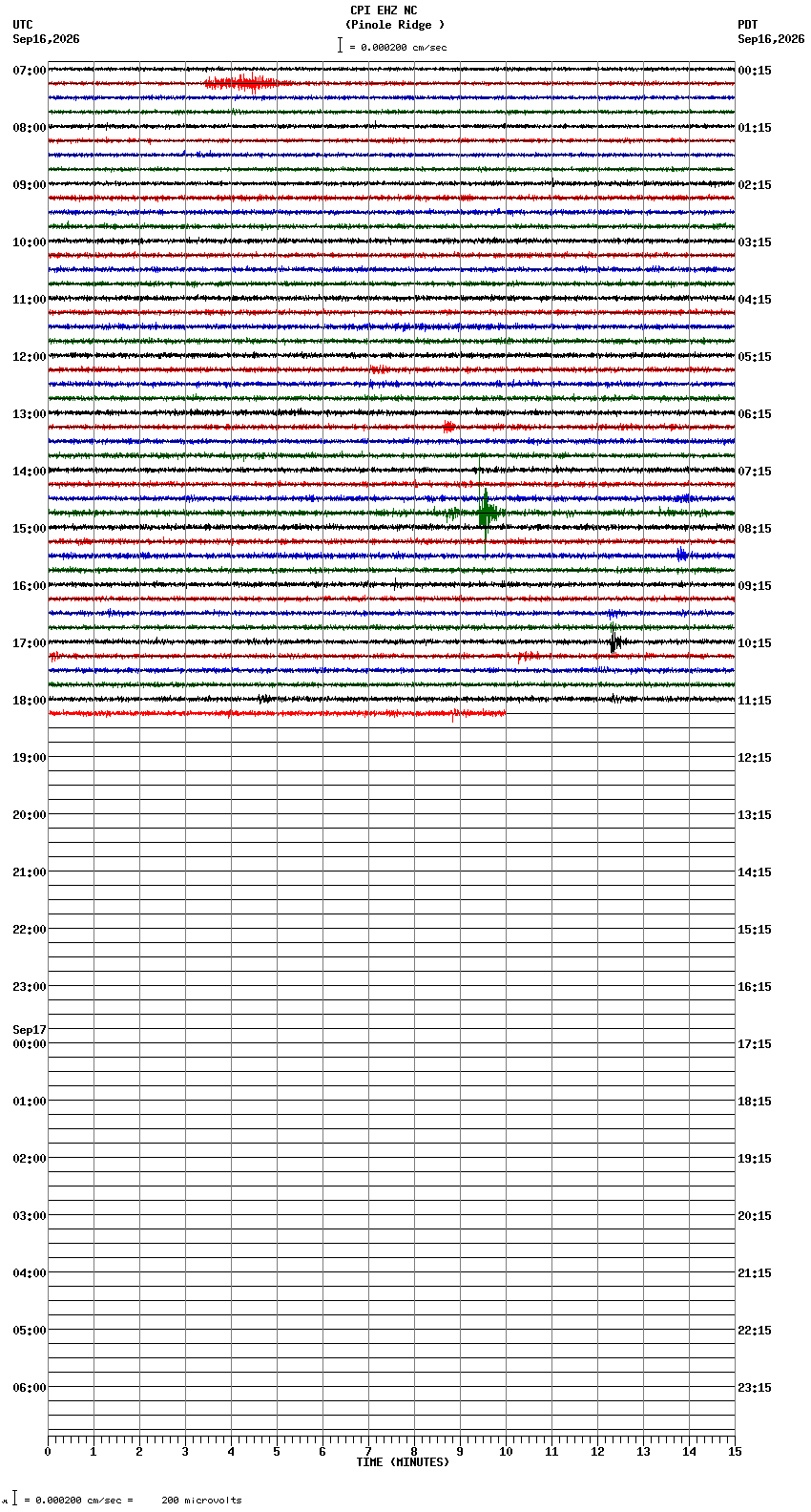The width and height of the screenshot is (811, 1512).
Task: Click the 04:15 PDT row label
Action: pos(755,300)
